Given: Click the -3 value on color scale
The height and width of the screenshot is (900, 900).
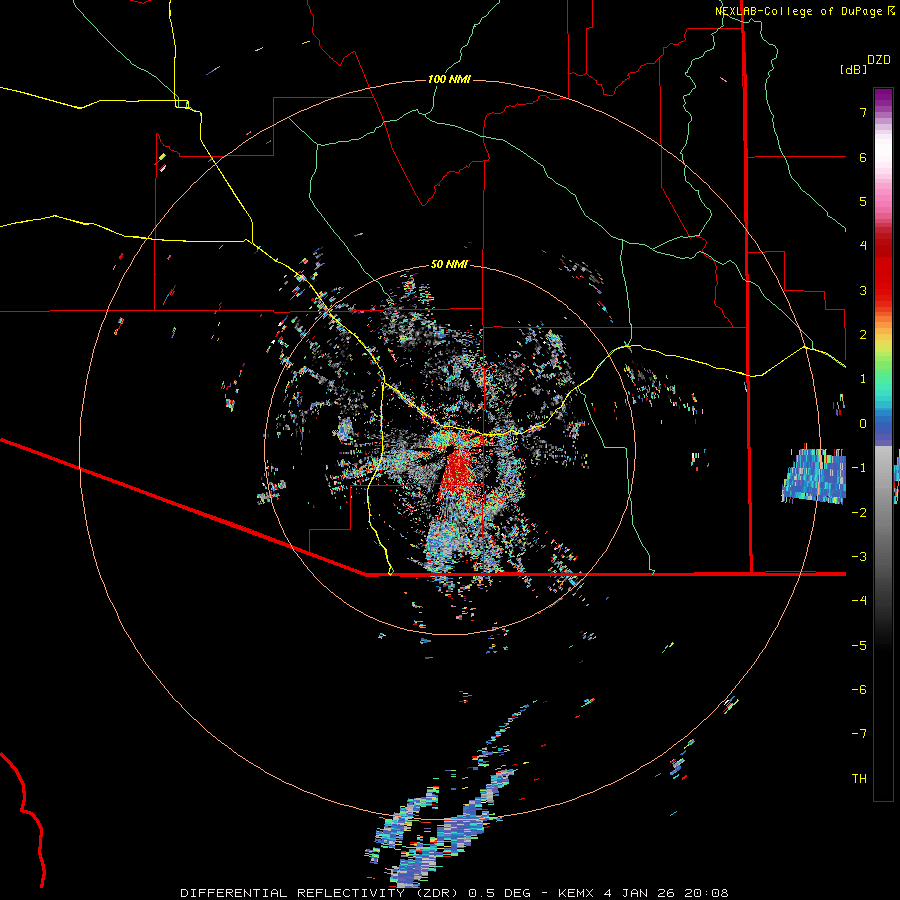Looking at the screenshot, I should 859,556.
